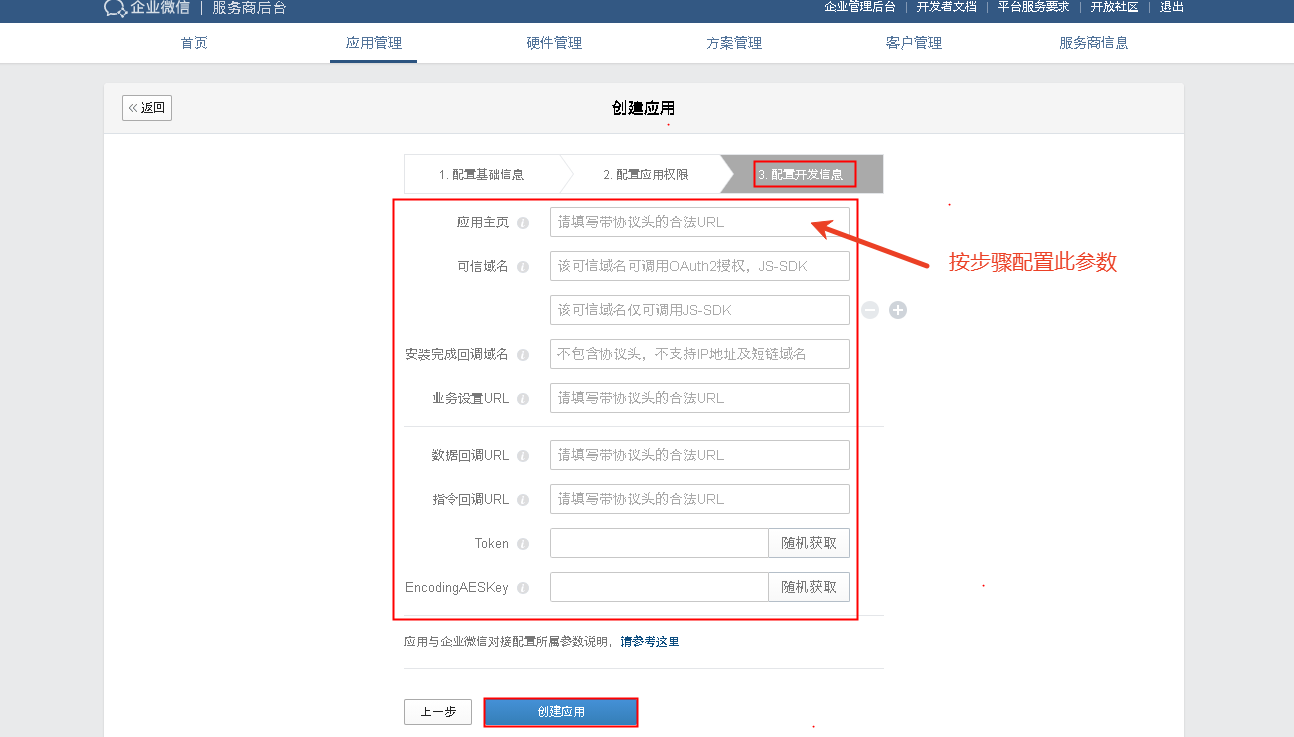Image resolution: width=1294 pixels, height=737 pixels.
Task: Generate random EncodingAESKey via 随机获取
Action: 808,587
